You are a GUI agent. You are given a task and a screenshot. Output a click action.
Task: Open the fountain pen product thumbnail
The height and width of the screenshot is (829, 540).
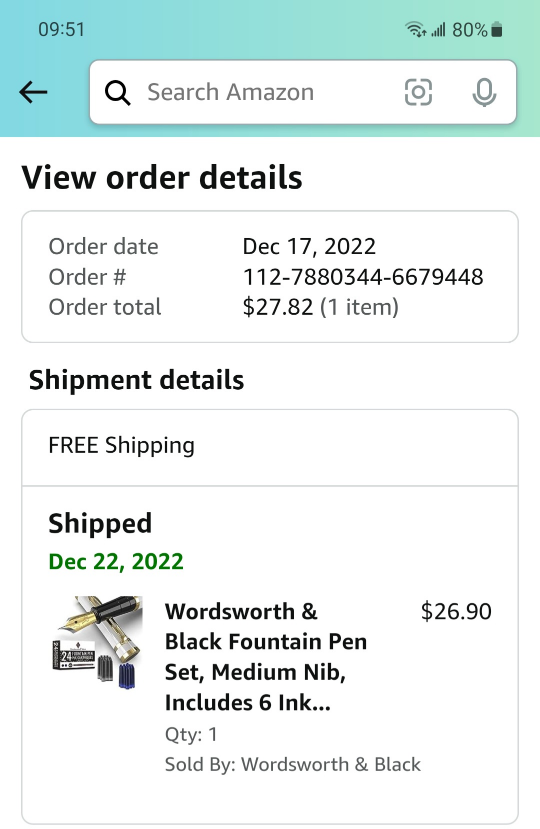click(98, 643)
